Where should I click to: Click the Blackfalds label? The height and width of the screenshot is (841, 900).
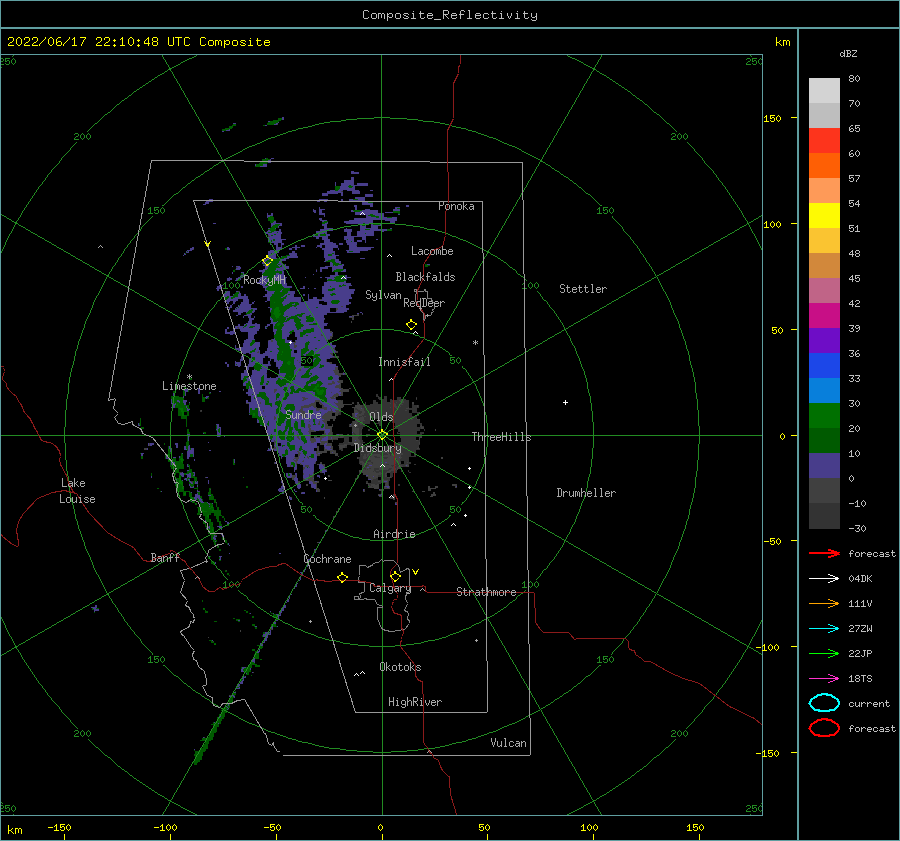pos(425,277)
